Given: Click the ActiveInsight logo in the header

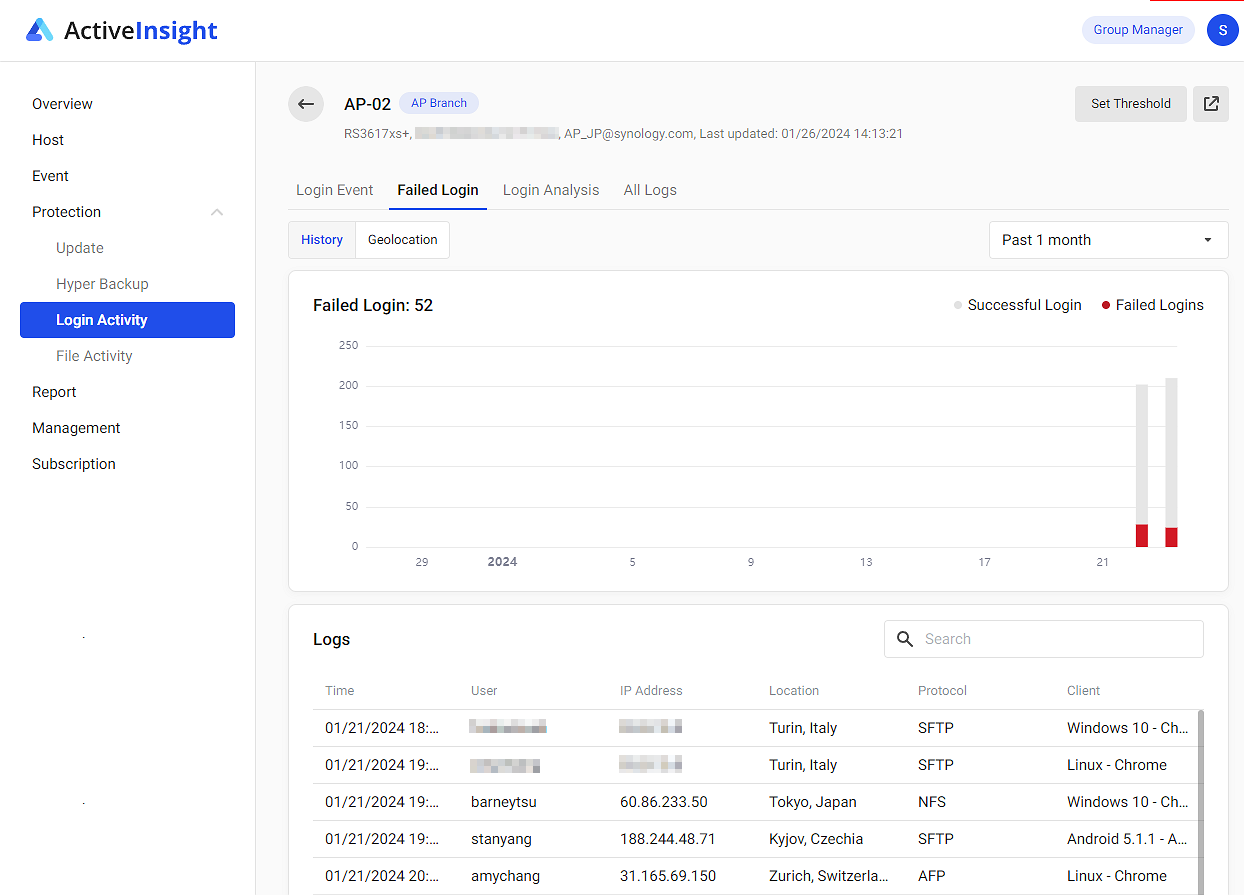Looking at the screenshot, I should pos(120,30).
